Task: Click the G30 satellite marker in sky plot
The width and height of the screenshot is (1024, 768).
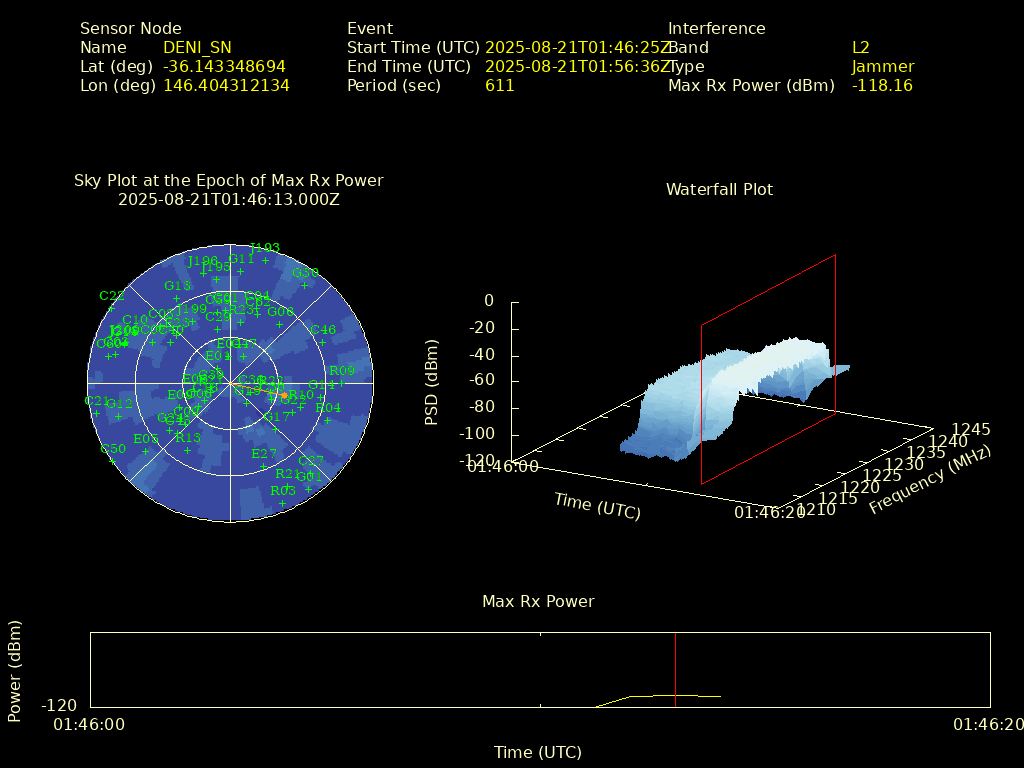Action: (306, 286)
